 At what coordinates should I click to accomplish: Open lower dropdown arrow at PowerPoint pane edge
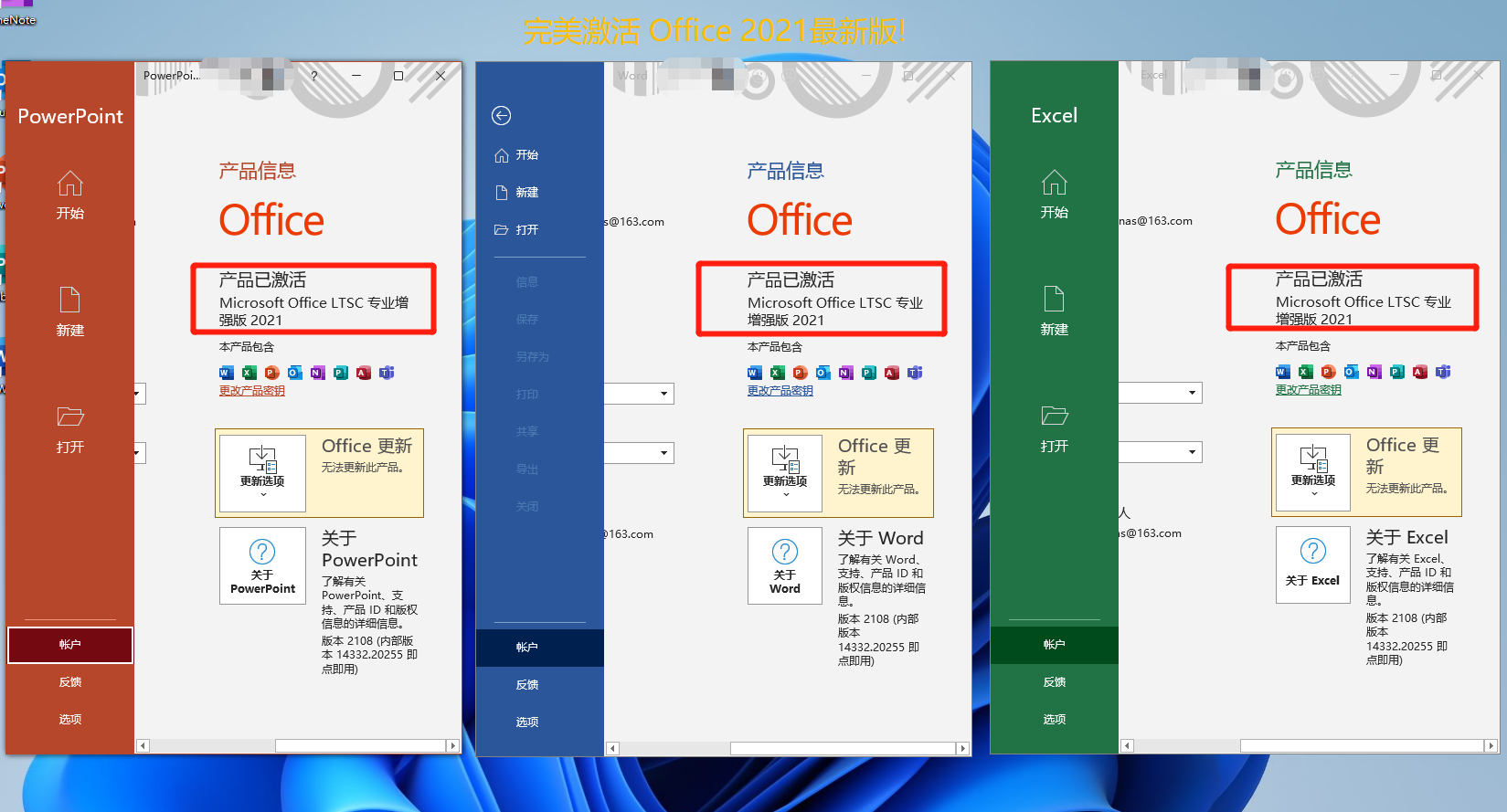(138, 453)
